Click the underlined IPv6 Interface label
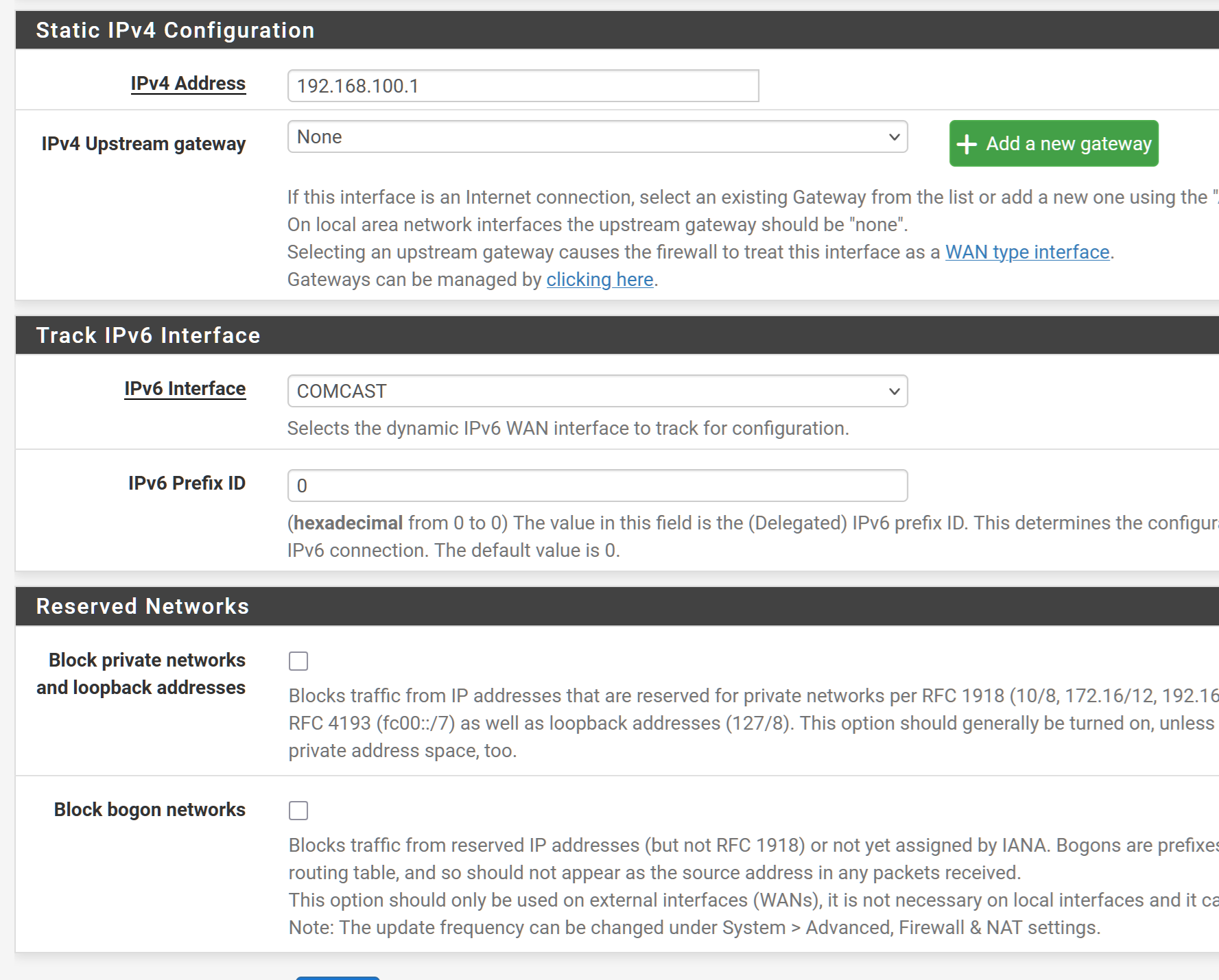Screen dimensions: 1219x980 185,389
